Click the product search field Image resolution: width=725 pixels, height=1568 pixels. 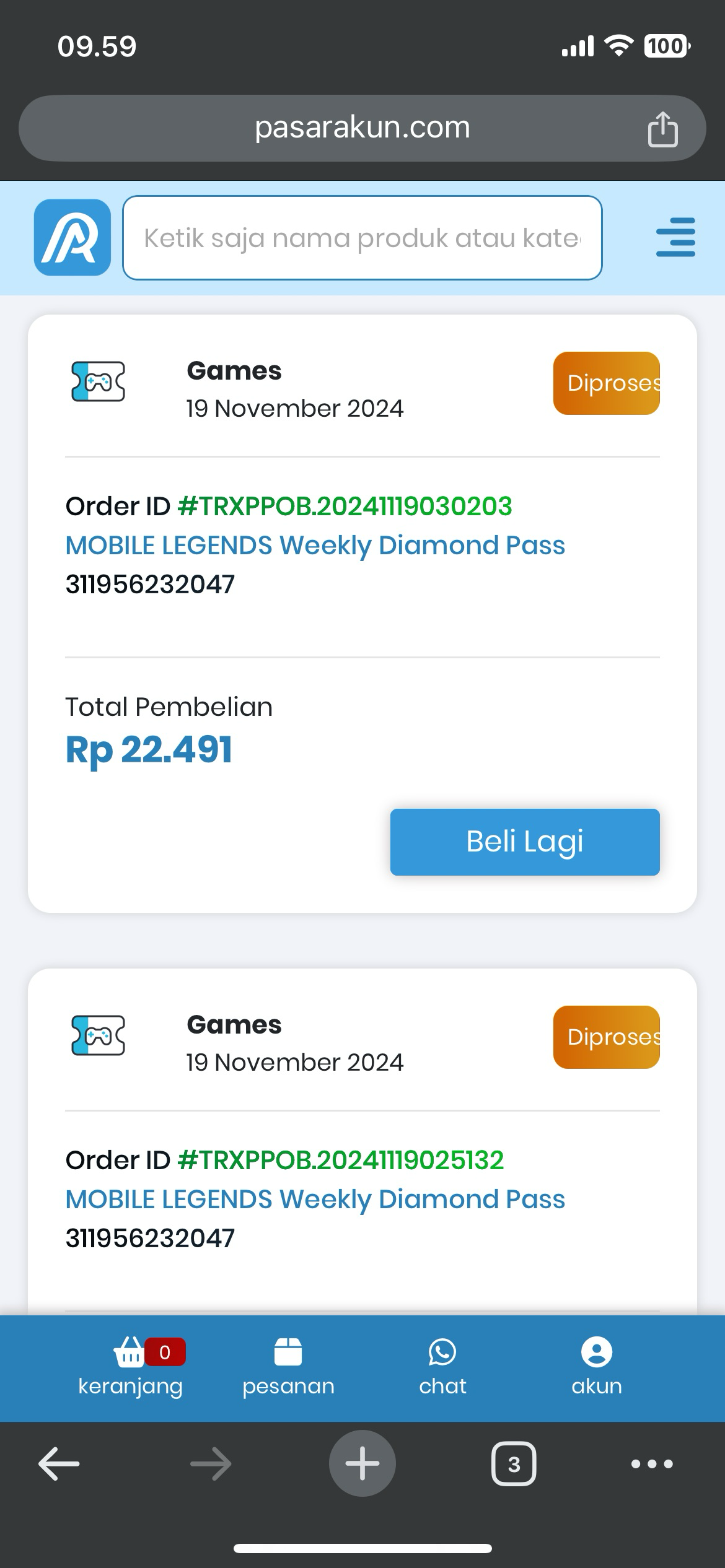[362, 238]
